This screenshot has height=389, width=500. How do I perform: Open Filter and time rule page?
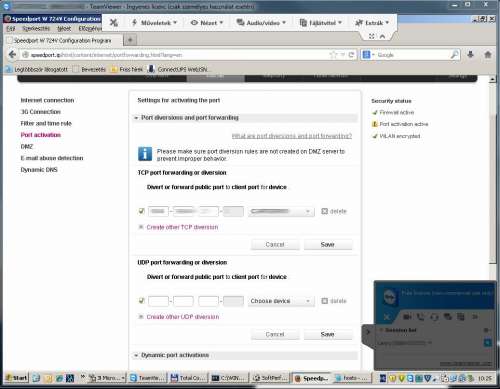(x=46, y=123)
